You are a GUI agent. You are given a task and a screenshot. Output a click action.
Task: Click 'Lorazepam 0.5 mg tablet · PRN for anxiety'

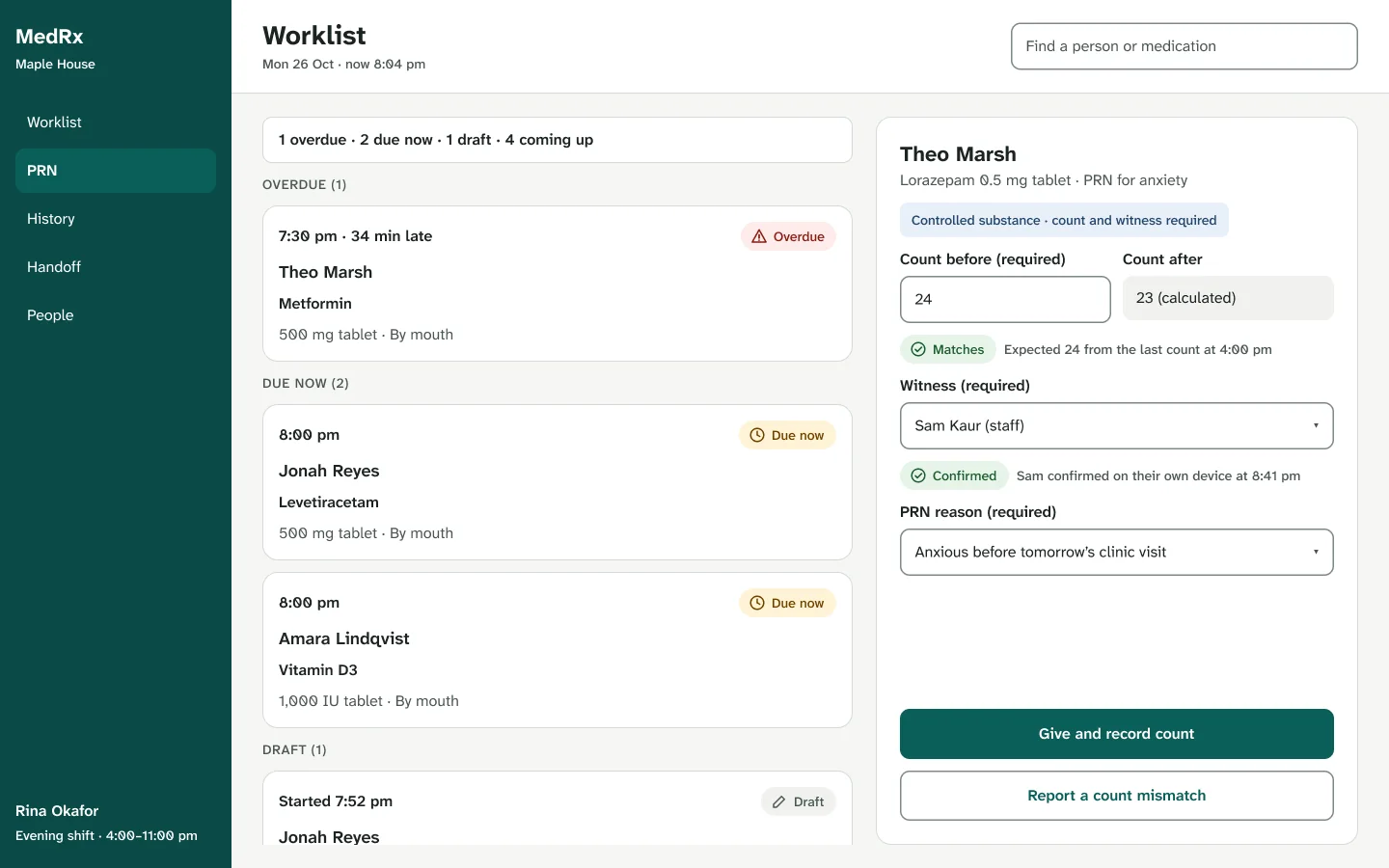[1044, 180]
